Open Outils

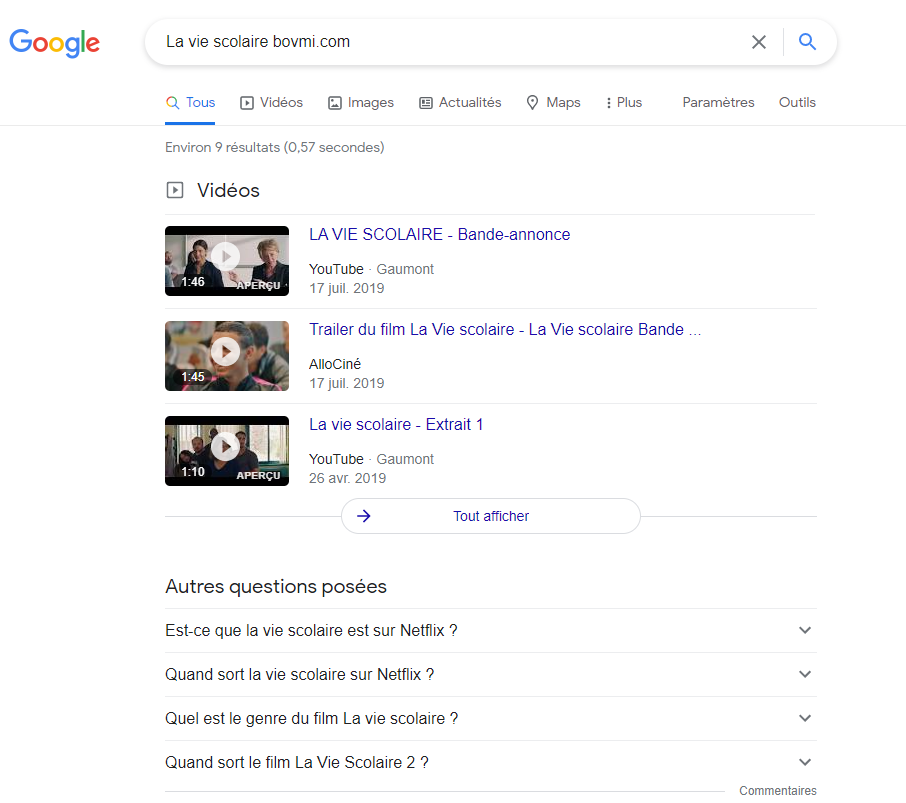coord(797,102)
